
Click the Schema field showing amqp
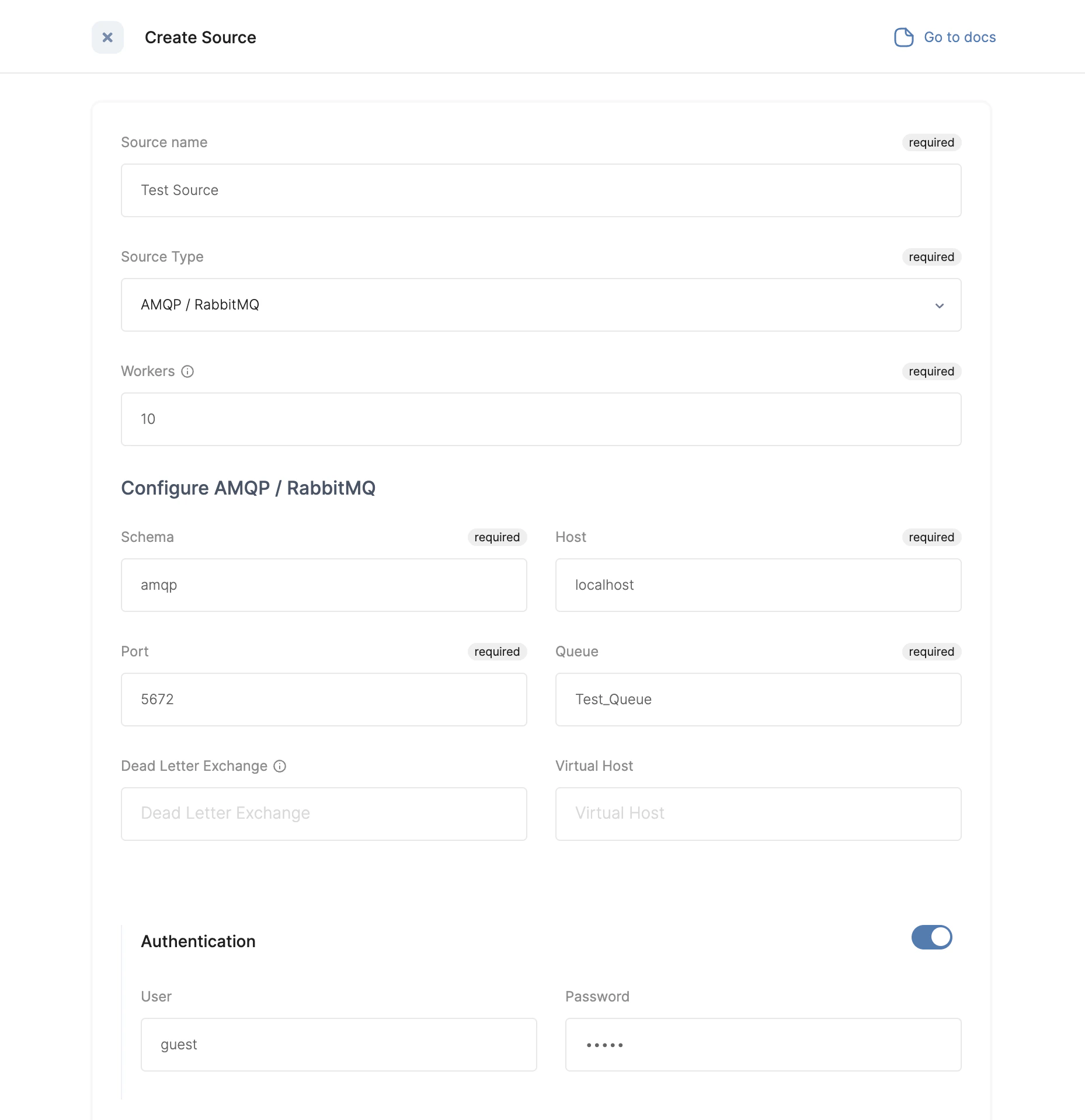[324, 585]
